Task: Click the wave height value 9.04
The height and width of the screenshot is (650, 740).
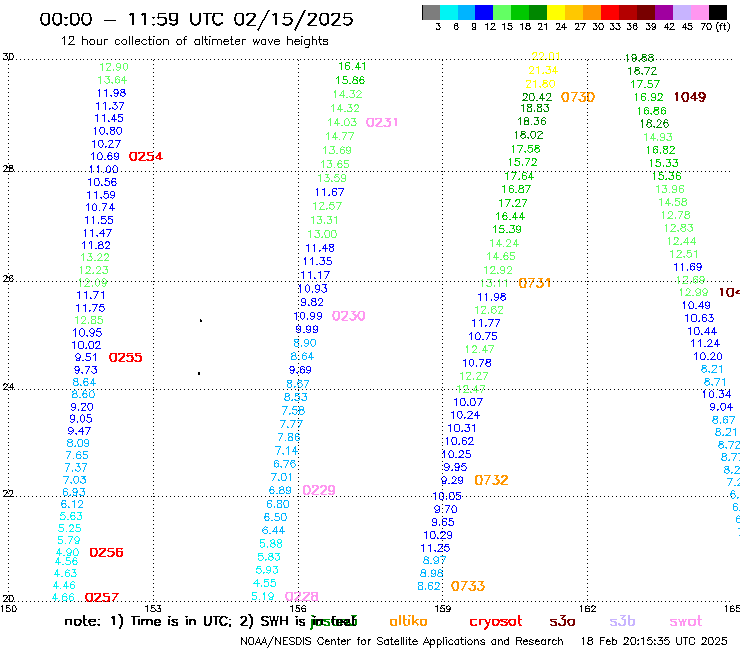Action: tap(722, 407)
